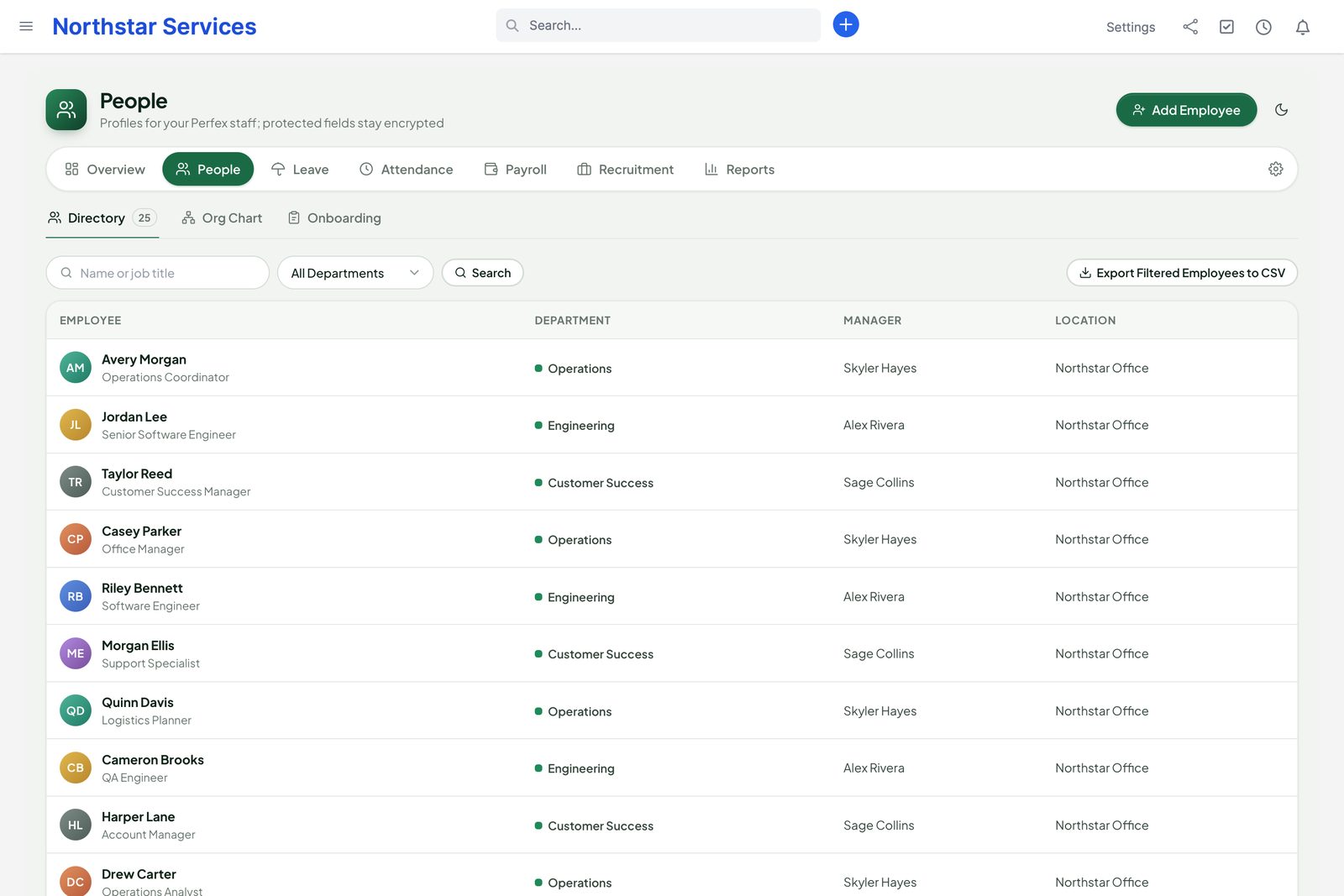1344x896 pixels.
Task: Click the Northstar Services logo text
Action: [155, 26]
